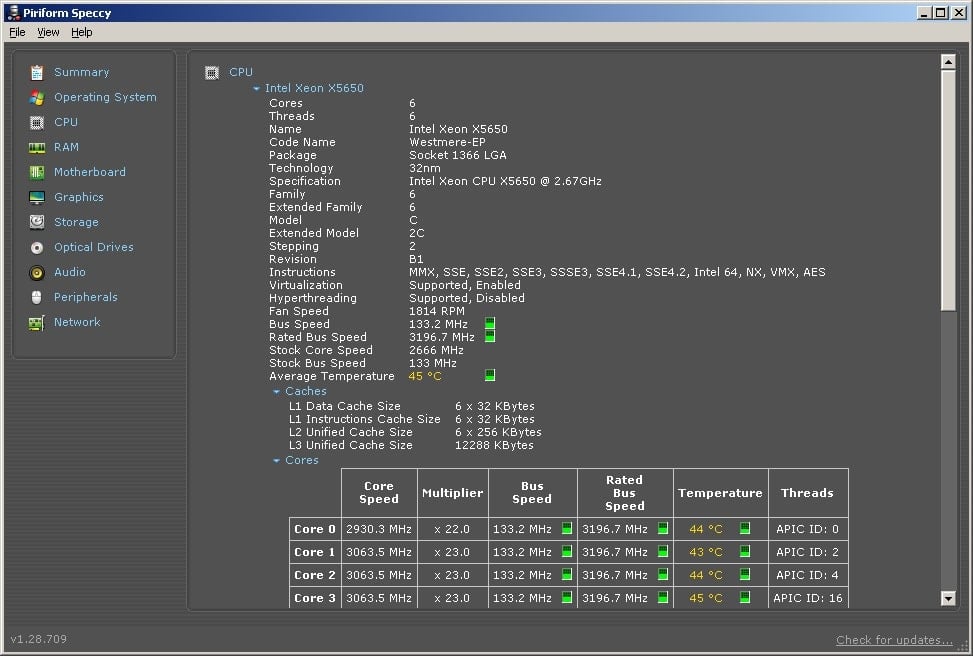The width and height of the screenshot is (973, 656).
Task: Click green graph icon beside Rated Bus Speed 3196.7 MHz
Action: [x=490, y=336]
